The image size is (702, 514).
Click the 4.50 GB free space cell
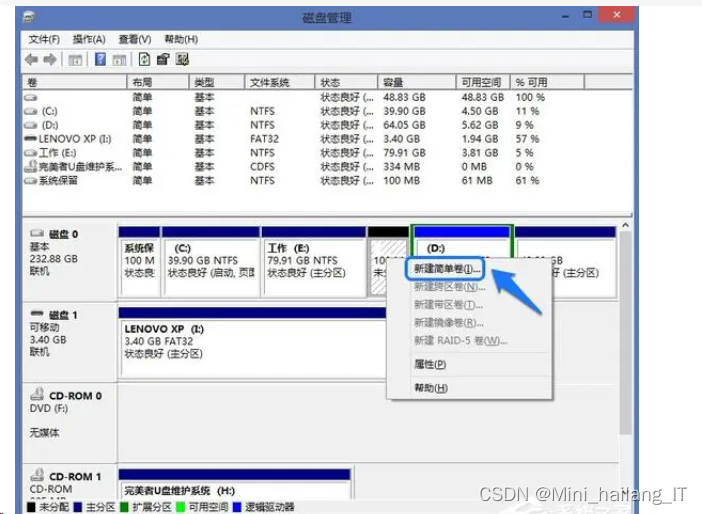[480, 111]
